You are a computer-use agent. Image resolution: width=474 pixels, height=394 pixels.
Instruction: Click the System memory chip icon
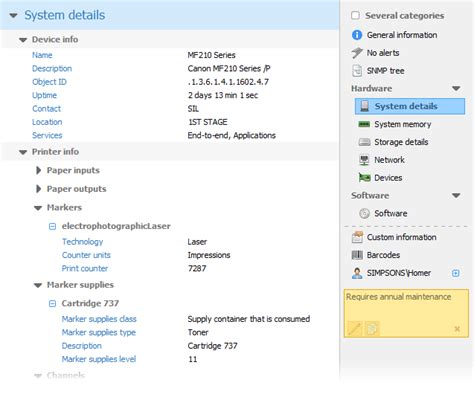click(364, 124)
